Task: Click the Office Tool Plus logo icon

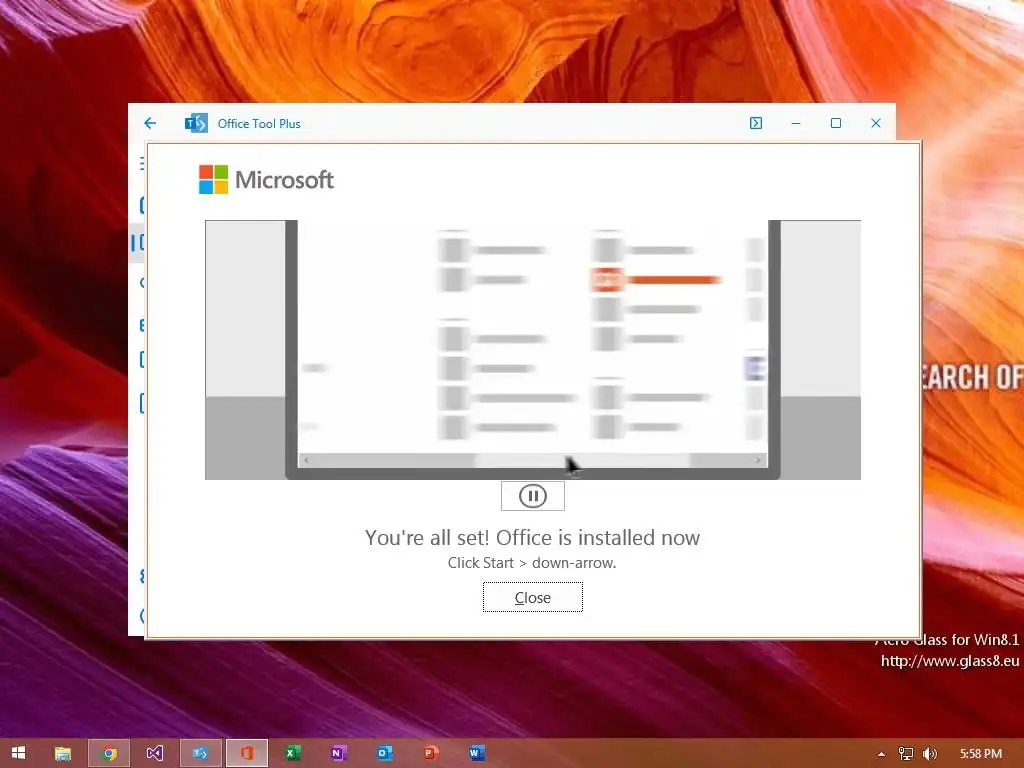Action: click(x=196, y=123)
